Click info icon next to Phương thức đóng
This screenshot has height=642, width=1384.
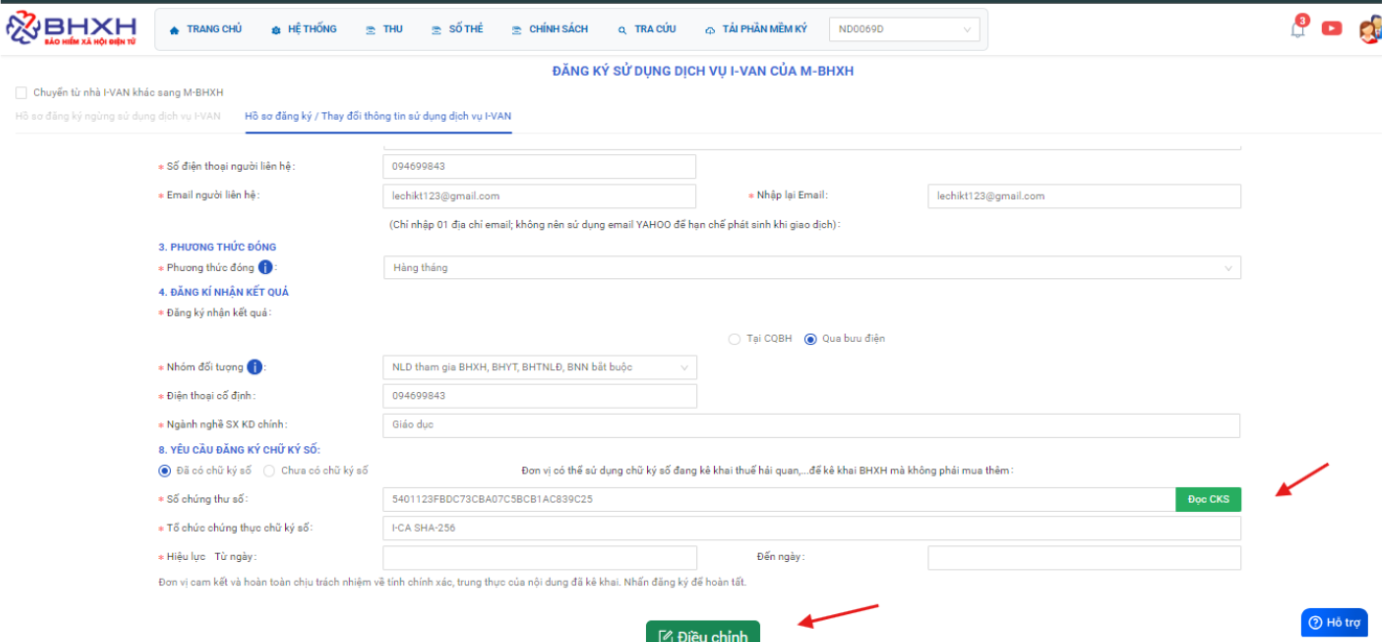265,267
